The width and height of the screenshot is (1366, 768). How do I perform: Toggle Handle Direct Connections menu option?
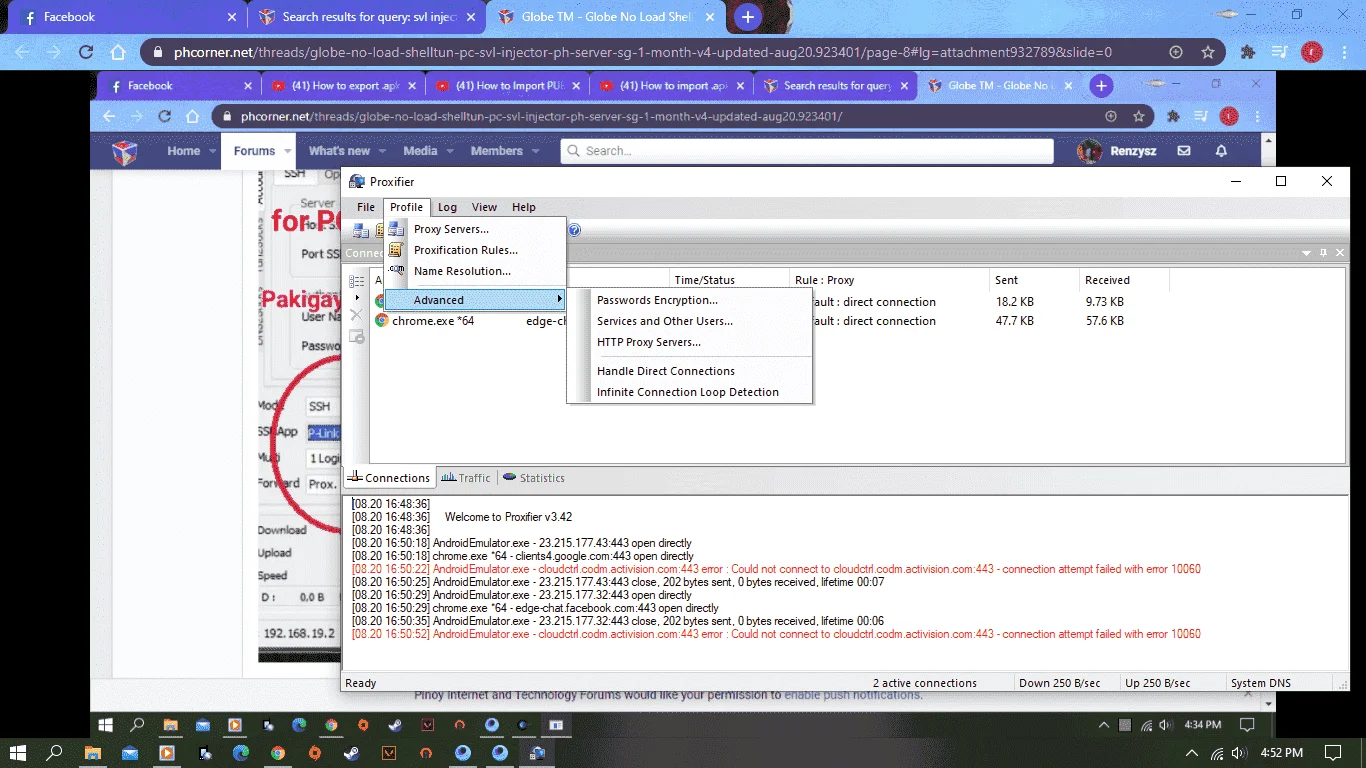pyautogui.click(x=666, y=371)
